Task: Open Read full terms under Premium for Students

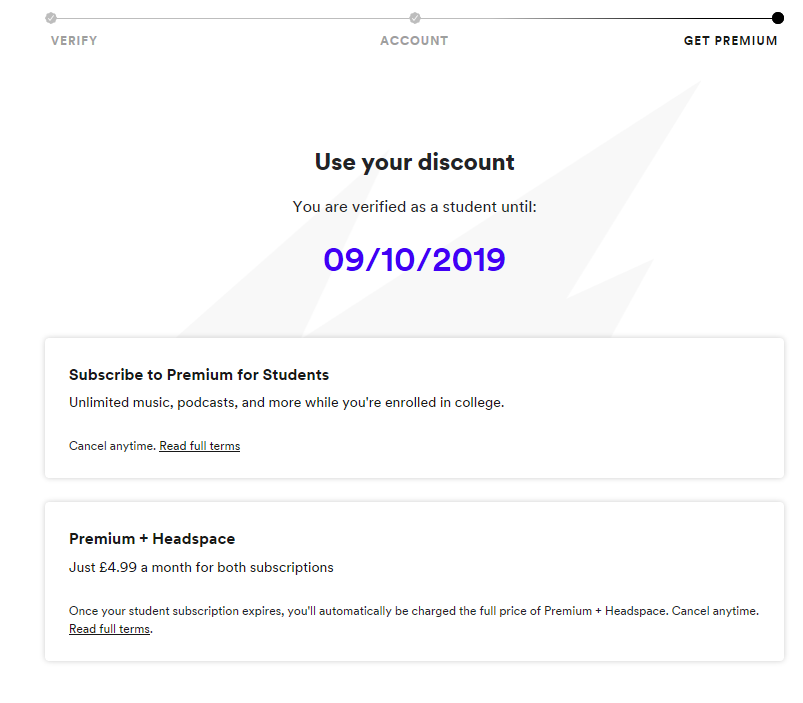Action: (x=200, y=446)
